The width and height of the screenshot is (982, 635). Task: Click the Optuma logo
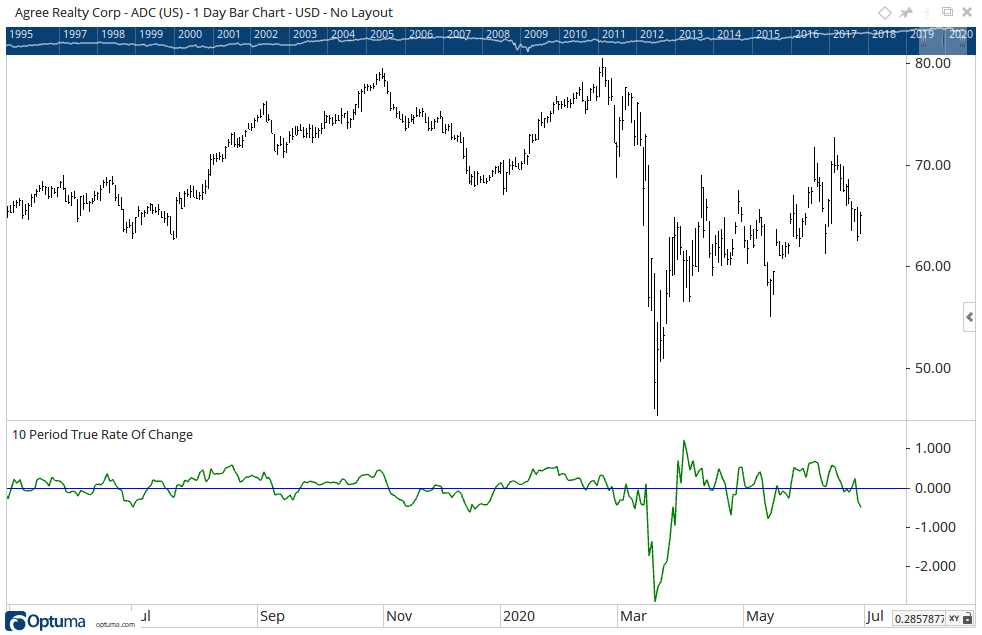coord(46,621)
